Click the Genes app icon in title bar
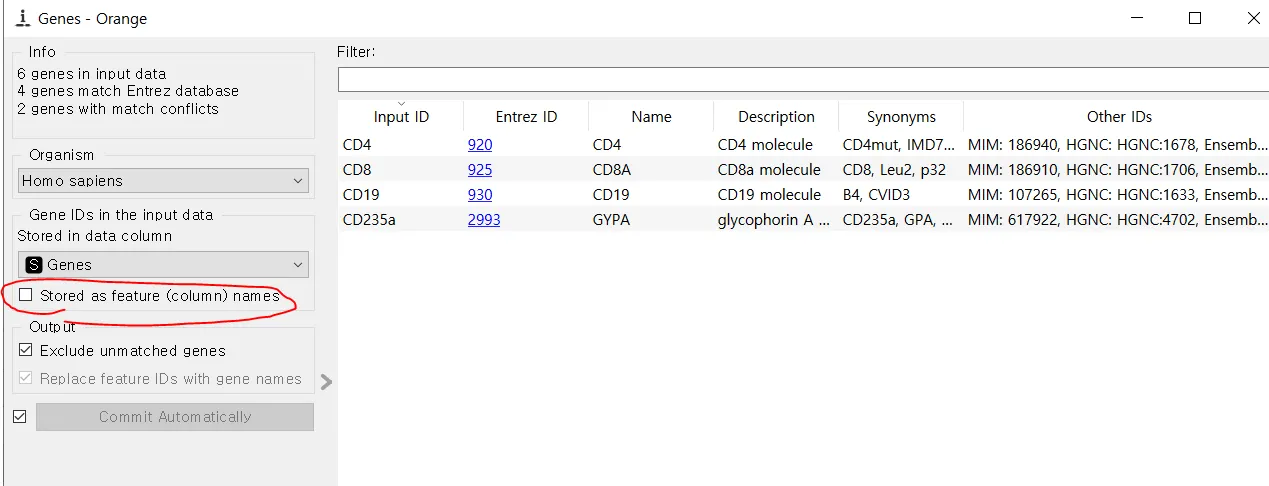 [23, 18]
